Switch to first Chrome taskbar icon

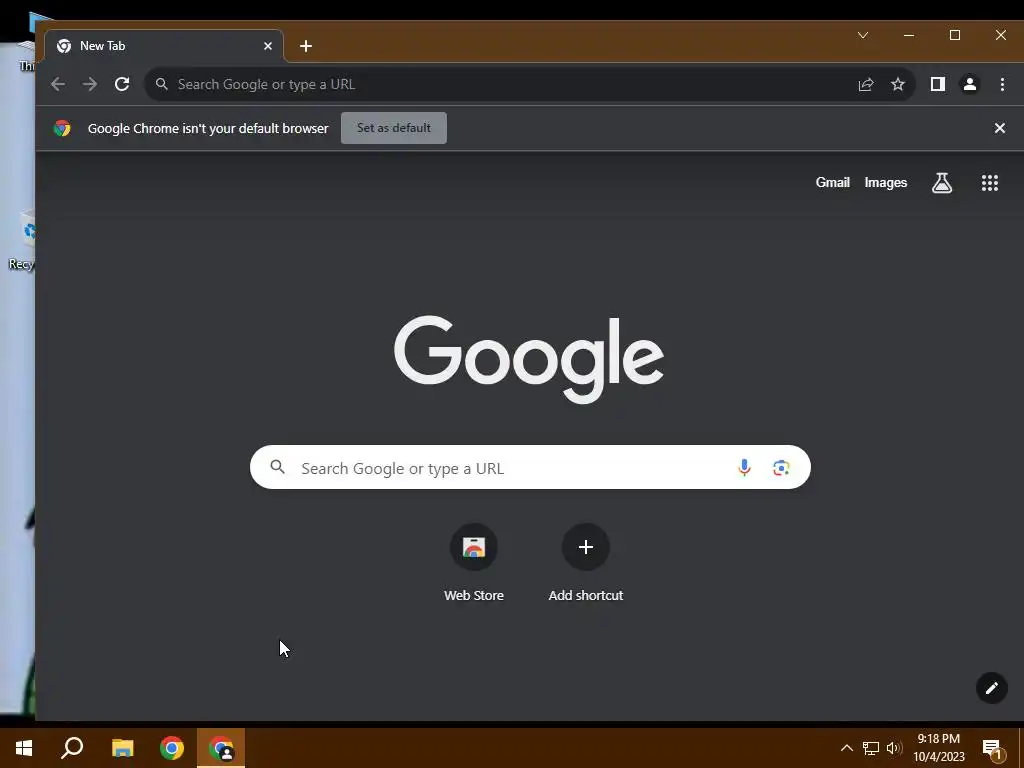tap(172, 748)
